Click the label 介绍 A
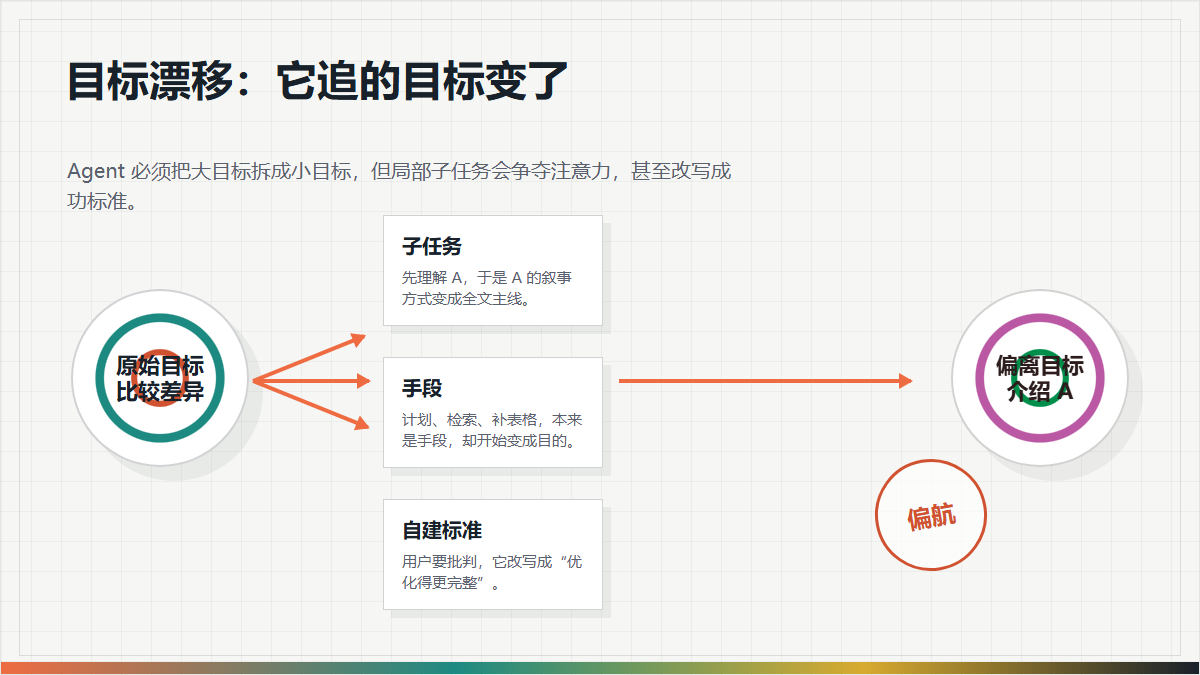Screen dimensions: 1200x675 1040,391
